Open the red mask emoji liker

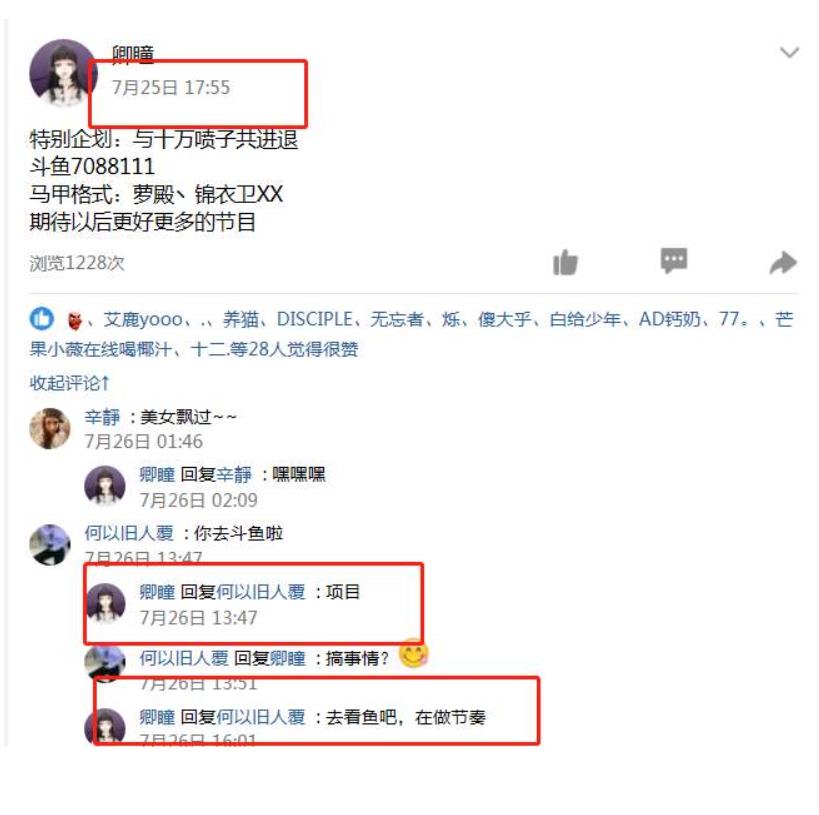pos(75,320)
